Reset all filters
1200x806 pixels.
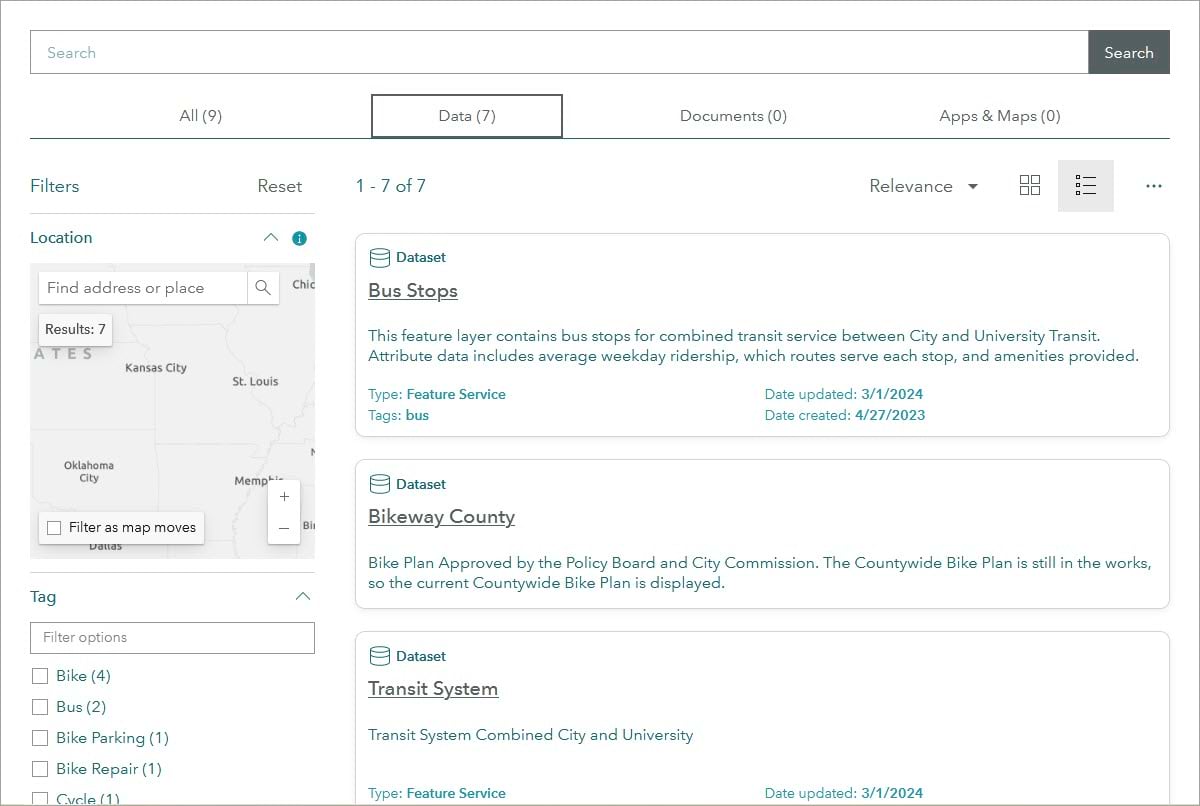[x=279, y=186]
